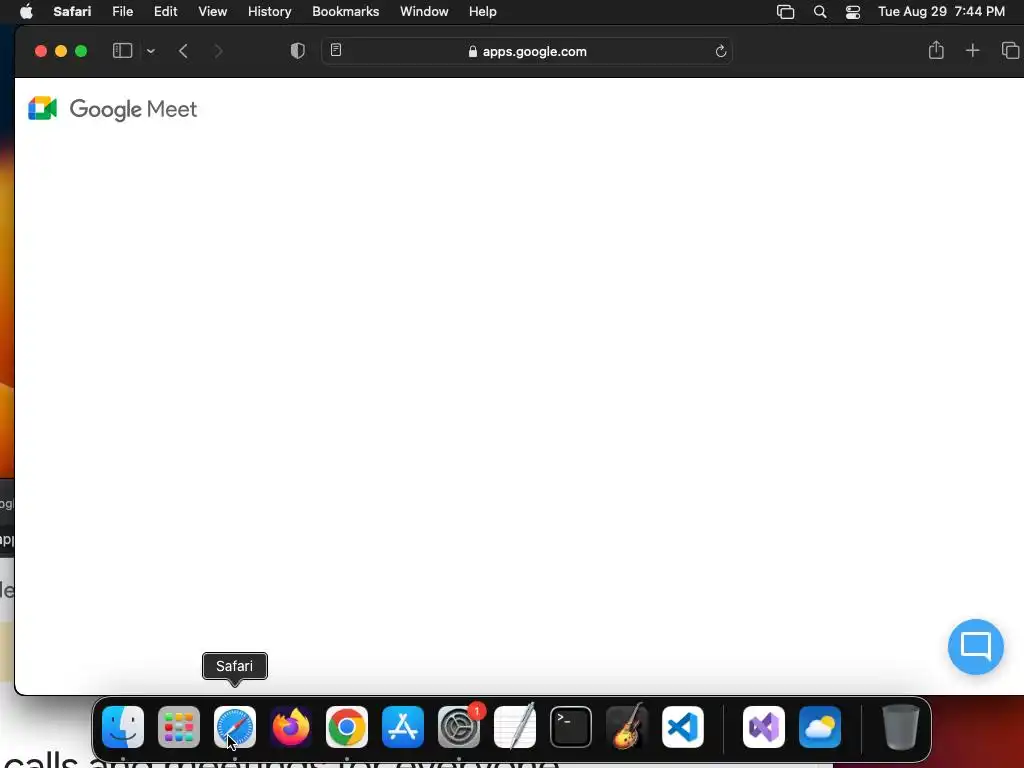Minimize the Safari window with the yellow button
Image resolution: width=1024 pixels, height=768 pixels.
[x=61, y=51]
